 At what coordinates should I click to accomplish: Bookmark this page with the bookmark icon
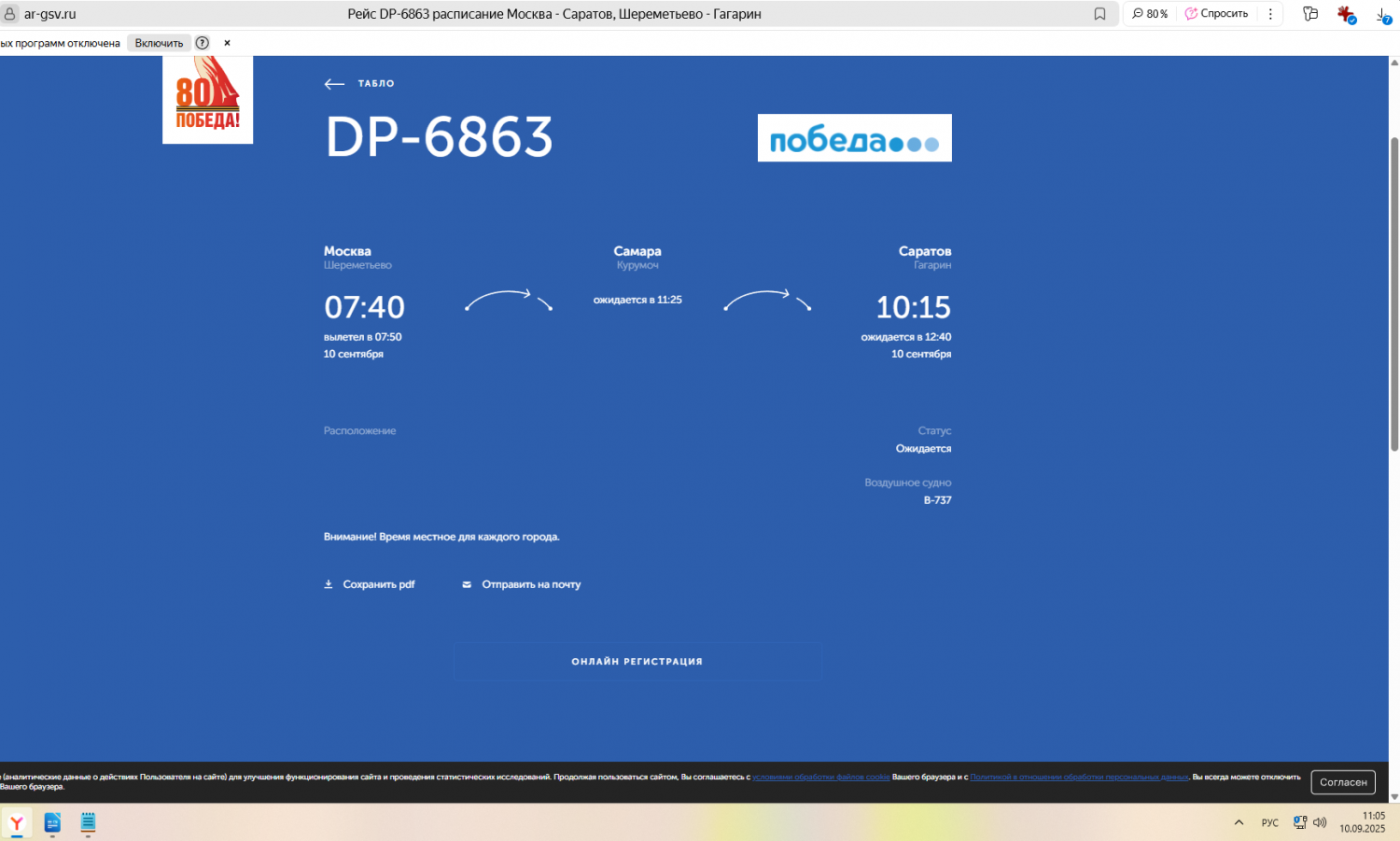tap(1099, 14)
